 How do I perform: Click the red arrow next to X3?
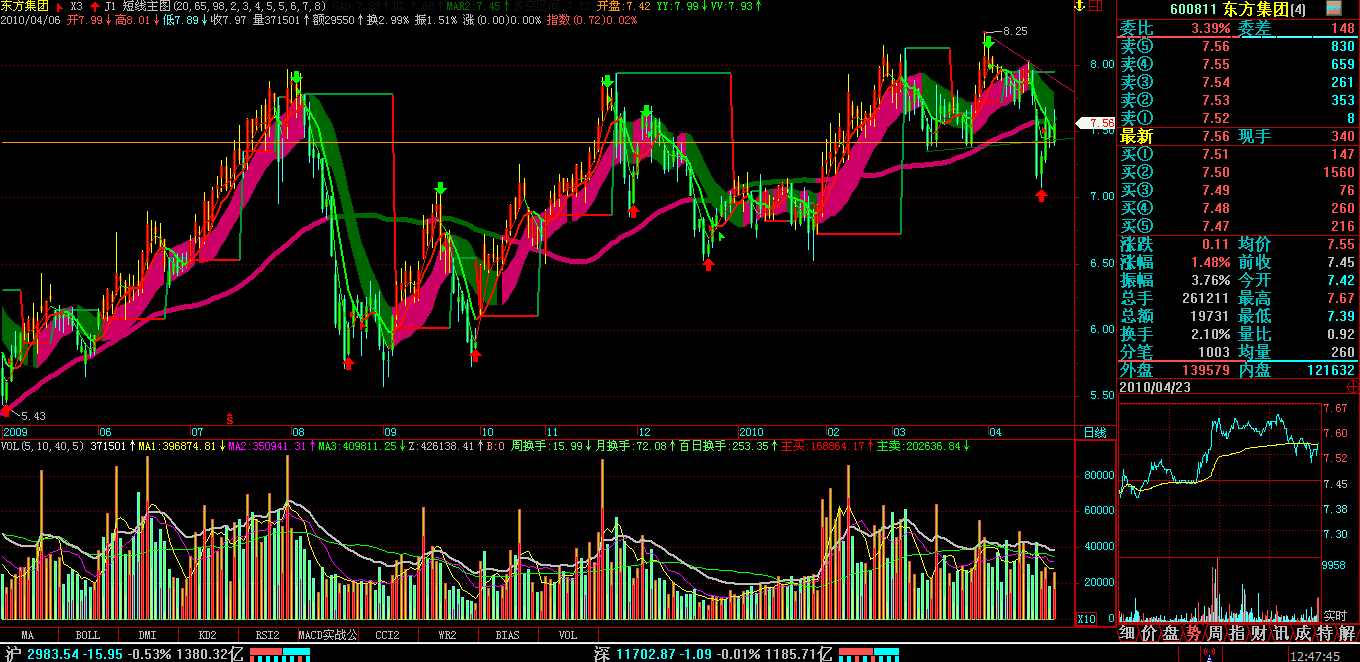[59, 6]
